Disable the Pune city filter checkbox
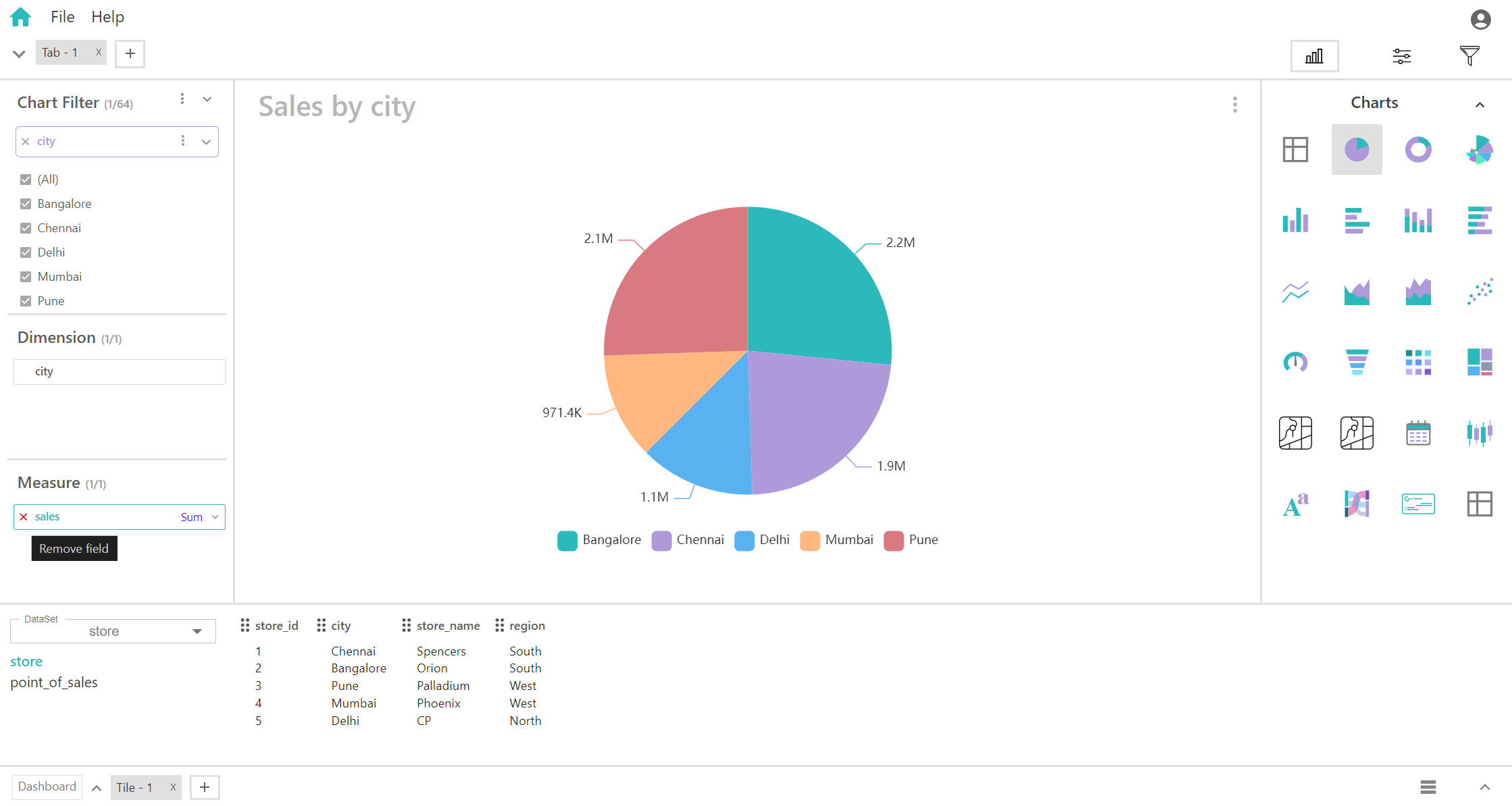 tap(25, 301)
